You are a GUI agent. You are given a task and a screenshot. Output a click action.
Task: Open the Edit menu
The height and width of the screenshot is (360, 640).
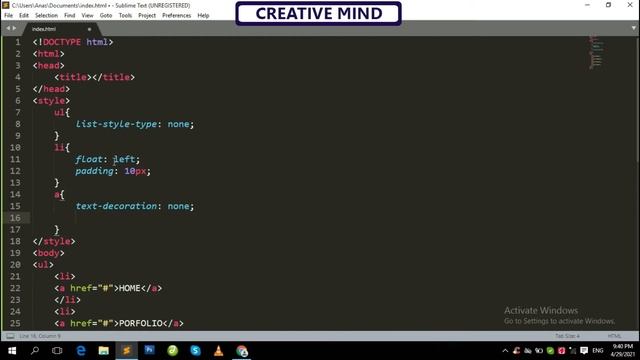[24, 16]
